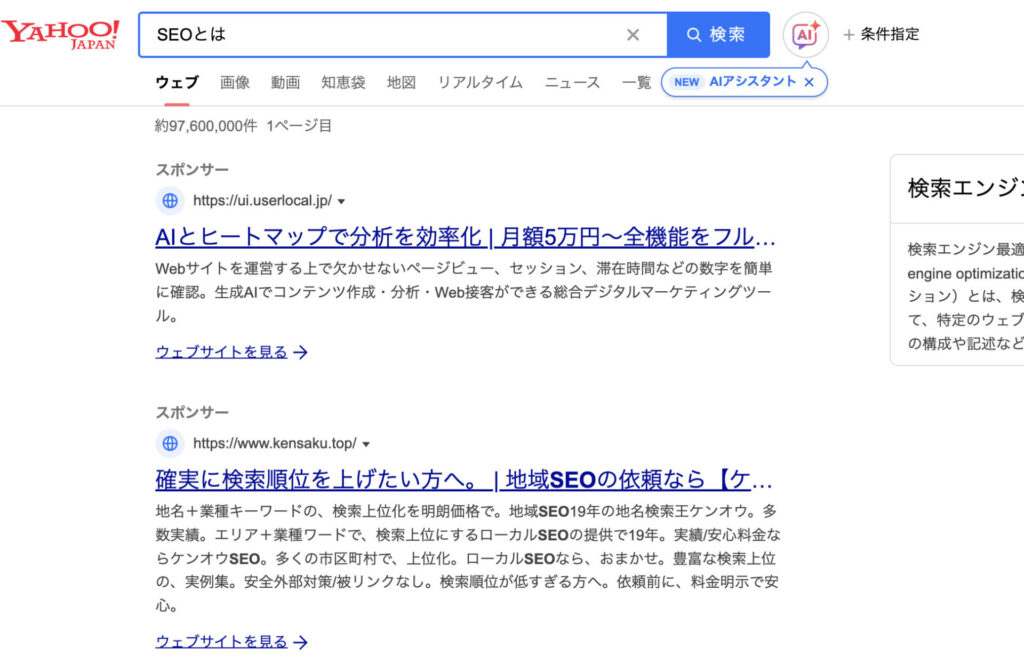Open the AIとヒートマップで分析を効率化 ad title
Viewport: 1024px width, 671px height.
[466, 237]
